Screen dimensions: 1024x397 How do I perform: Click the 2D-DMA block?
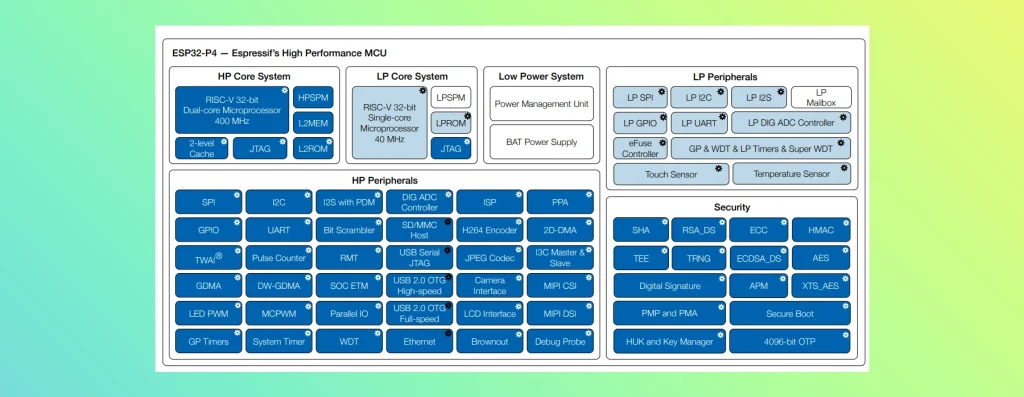(x=560, y=230)
